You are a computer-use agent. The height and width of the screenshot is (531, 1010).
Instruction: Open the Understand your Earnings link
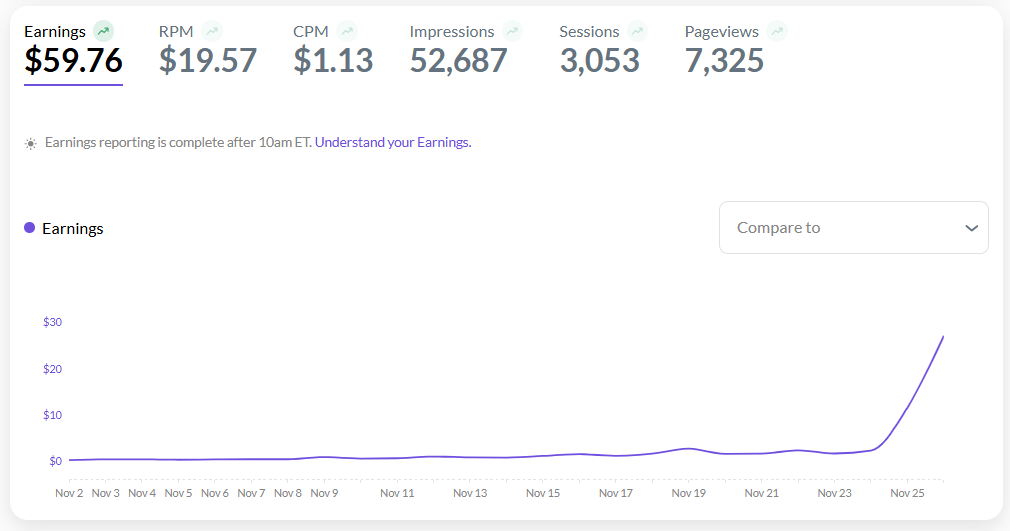pos(393,142)
